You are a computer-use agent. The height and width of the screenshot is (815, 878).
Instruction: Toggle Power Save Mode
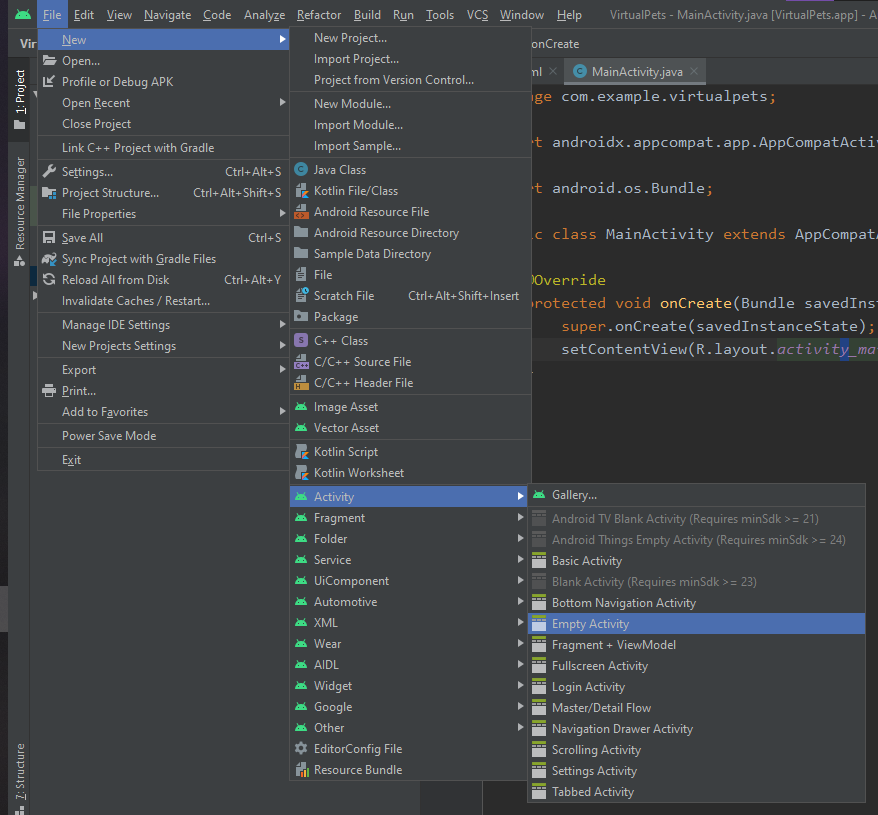coord(109,436)
